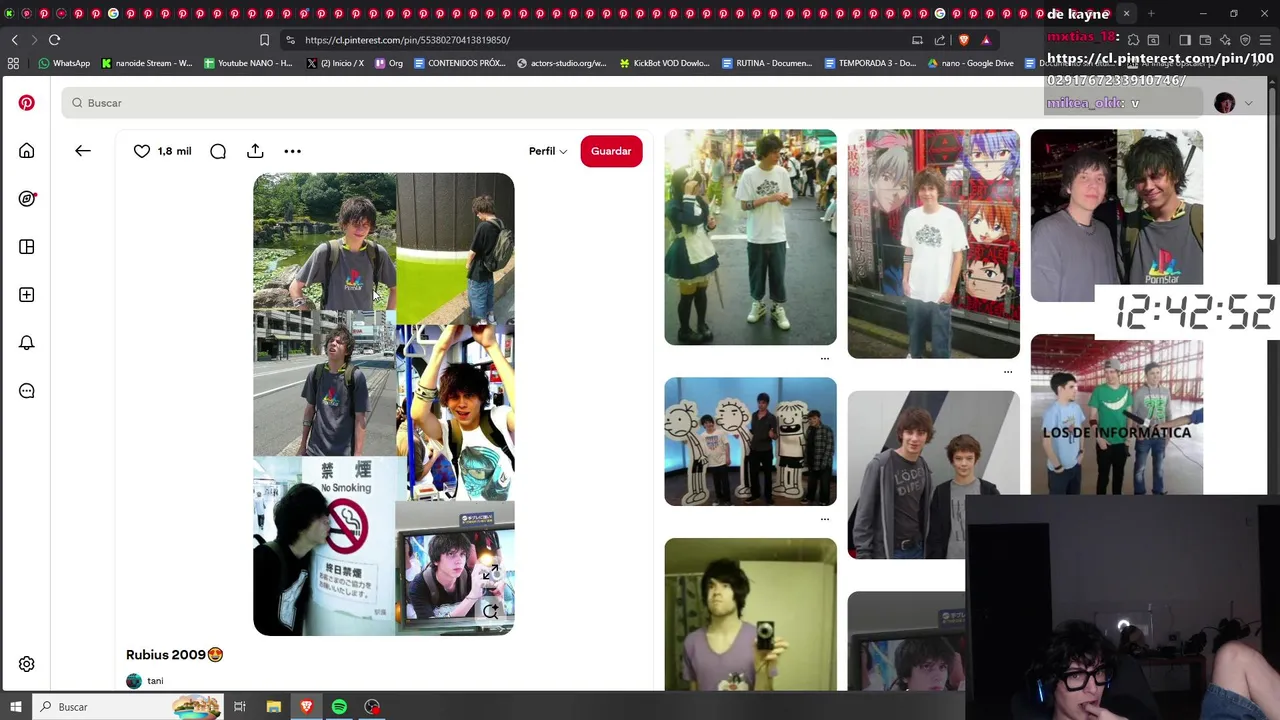This screenshot has width=1280, height=720.
Task: Open the OBS icon in taskbar
Action: pyautogui.click(x=372, y=707)
